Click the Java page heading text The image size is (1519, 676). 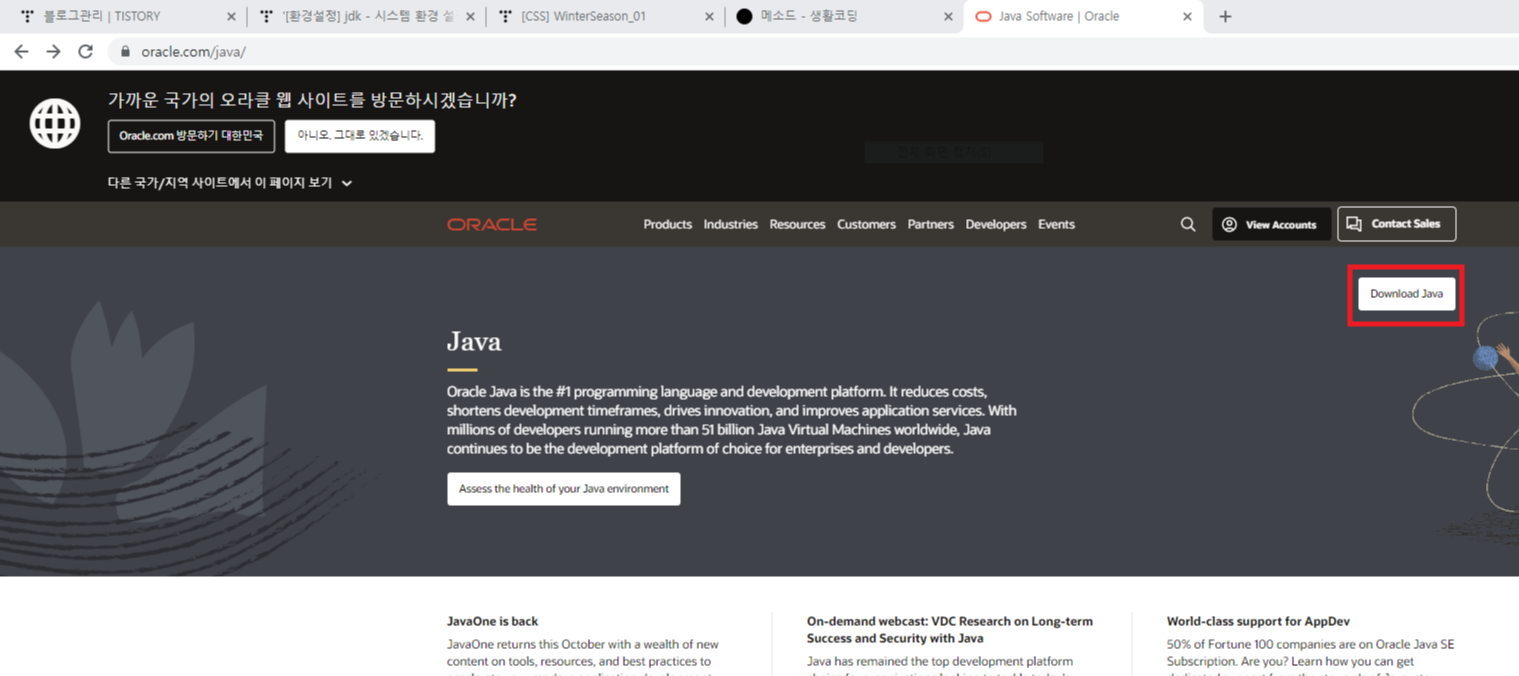coord(474,342)
